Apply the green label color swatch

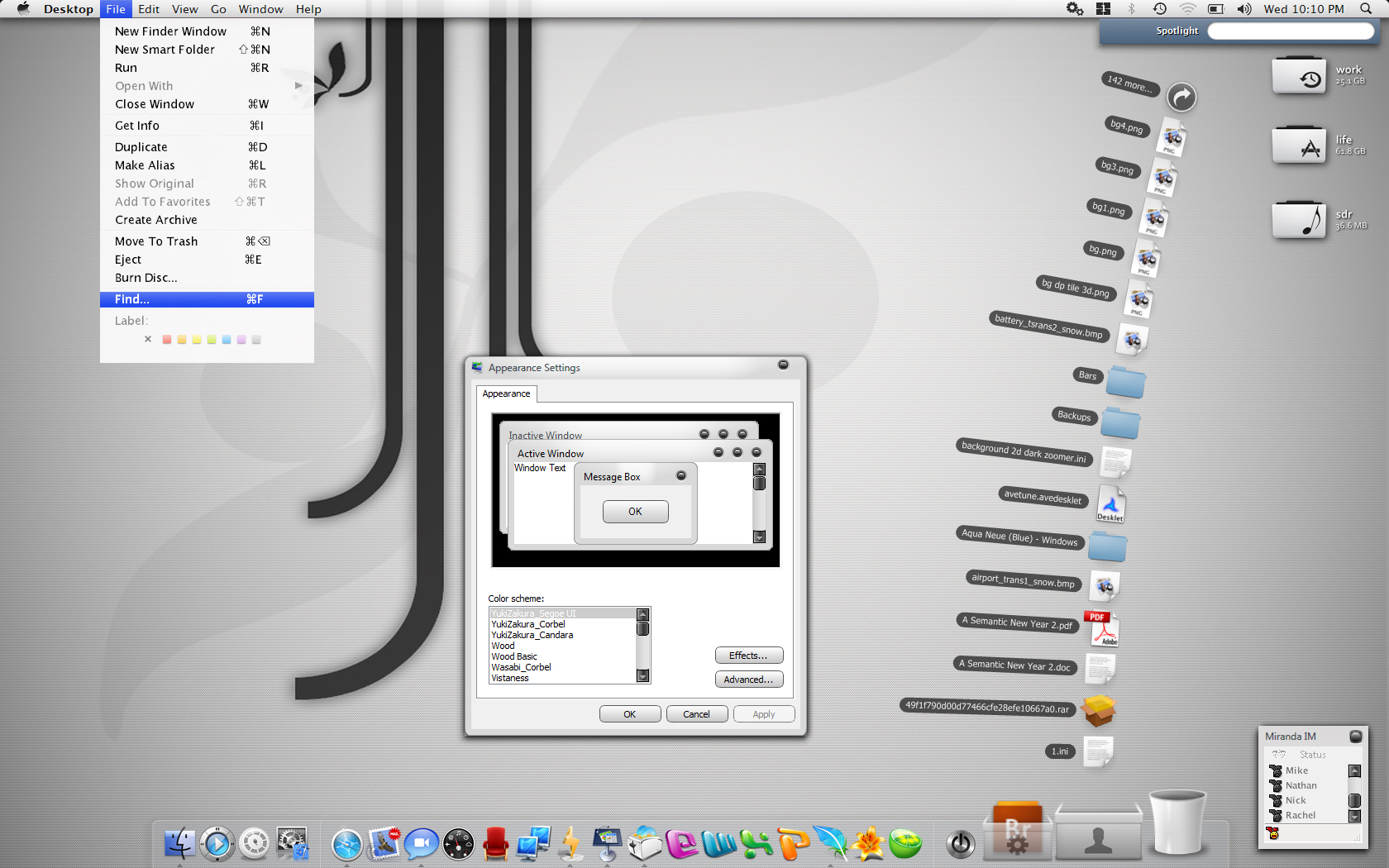coord(212,340)
